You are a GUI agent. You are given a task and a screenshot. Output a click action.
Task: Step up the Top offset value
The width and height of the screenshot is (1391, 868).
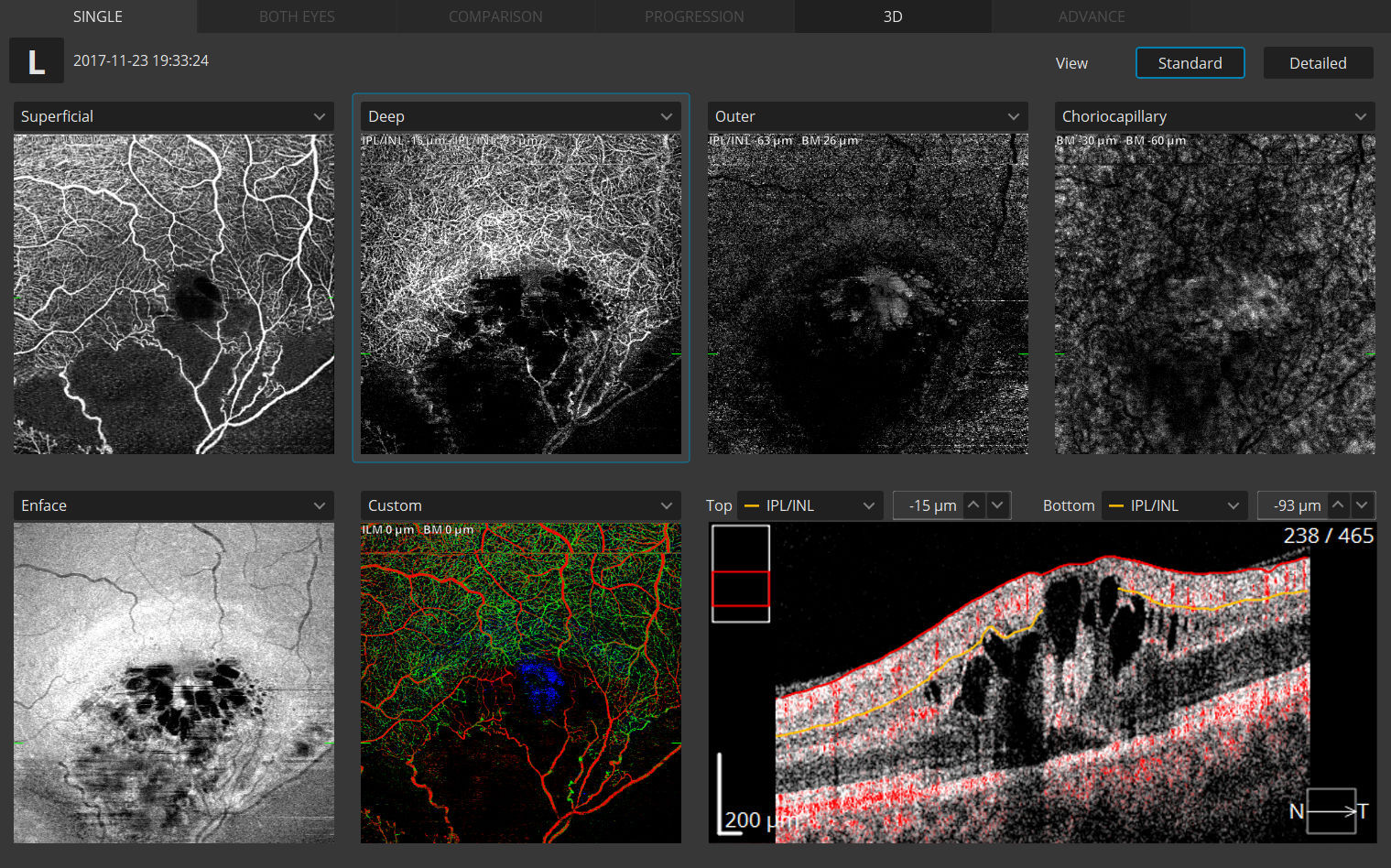click(975, 505)
